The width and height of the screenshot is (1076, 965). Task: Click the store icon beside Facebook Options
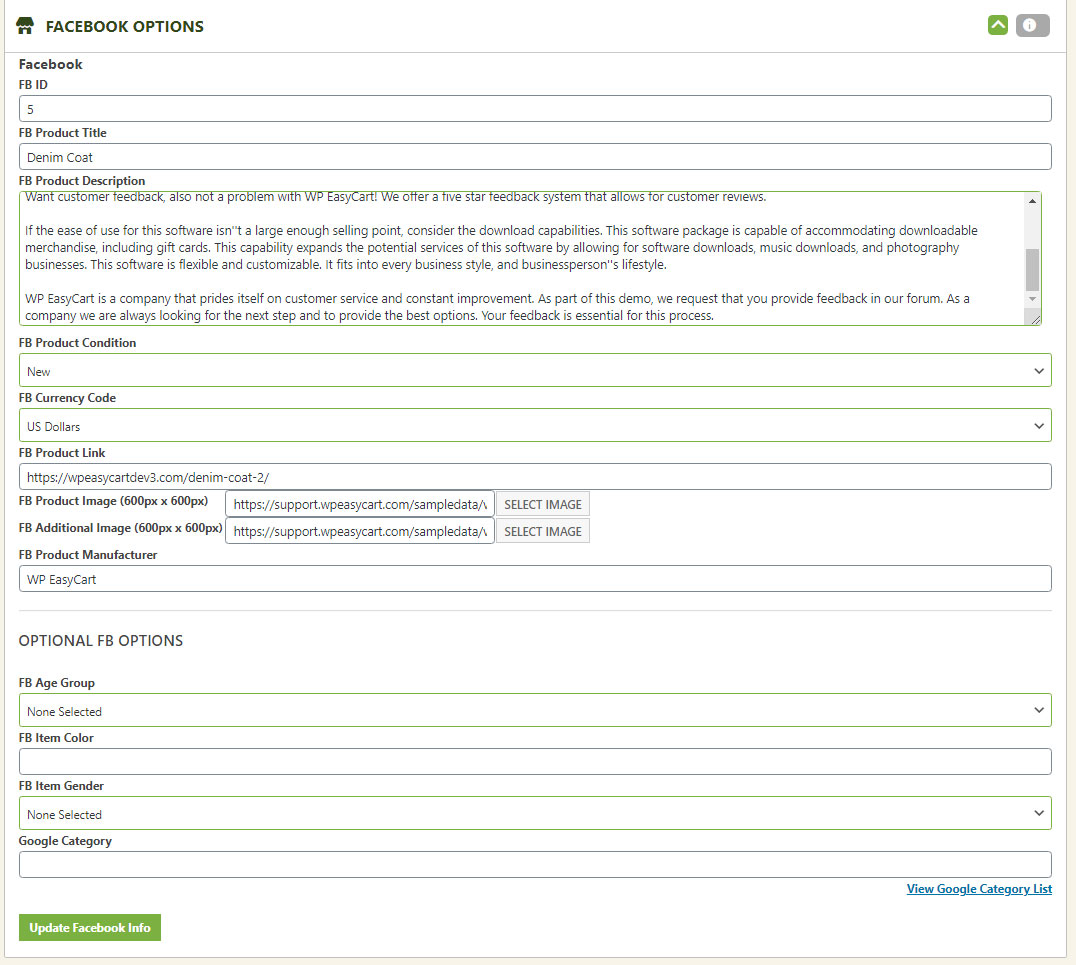pos(25,26)
